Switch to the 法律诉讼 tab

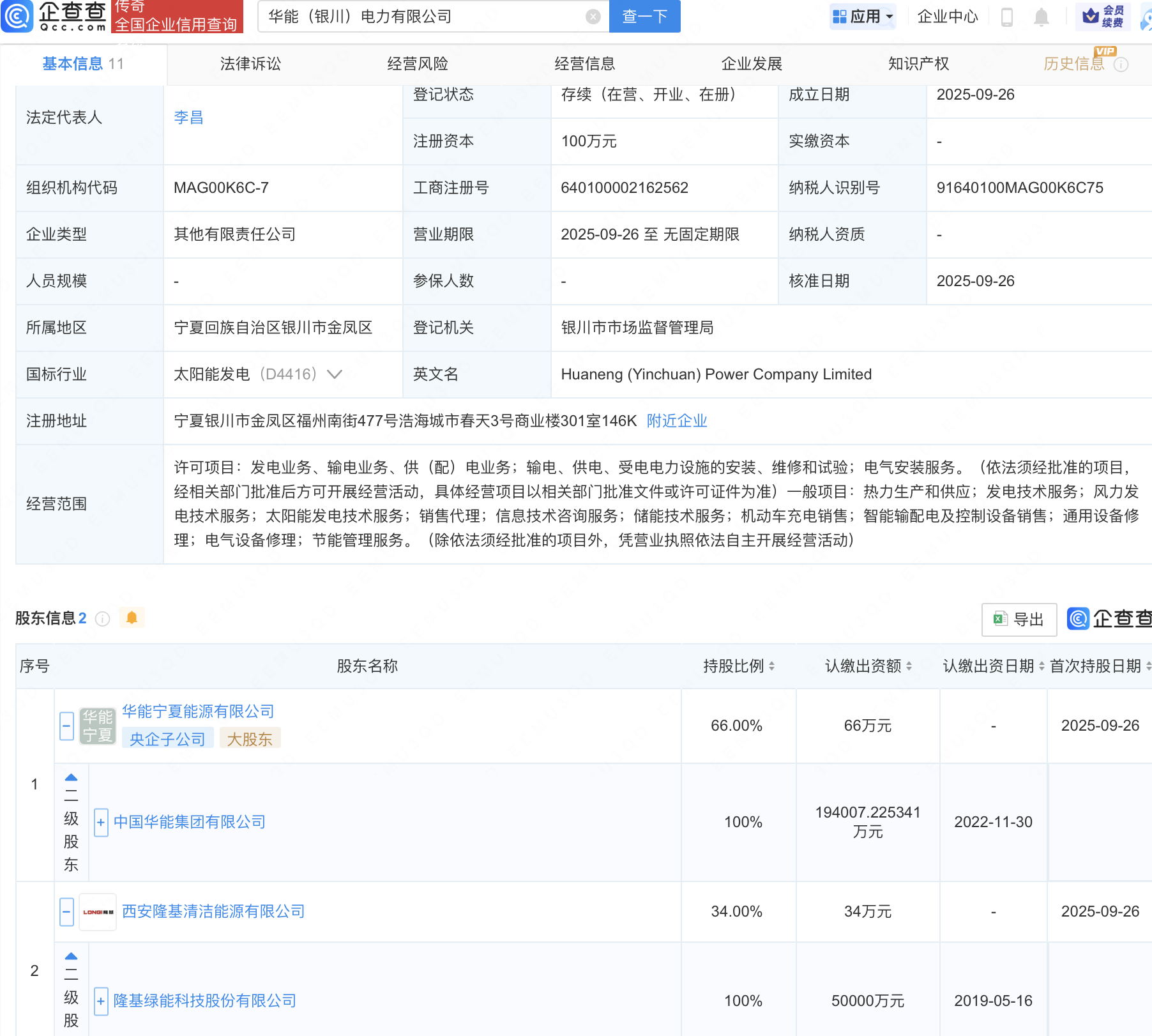(250, 64)
